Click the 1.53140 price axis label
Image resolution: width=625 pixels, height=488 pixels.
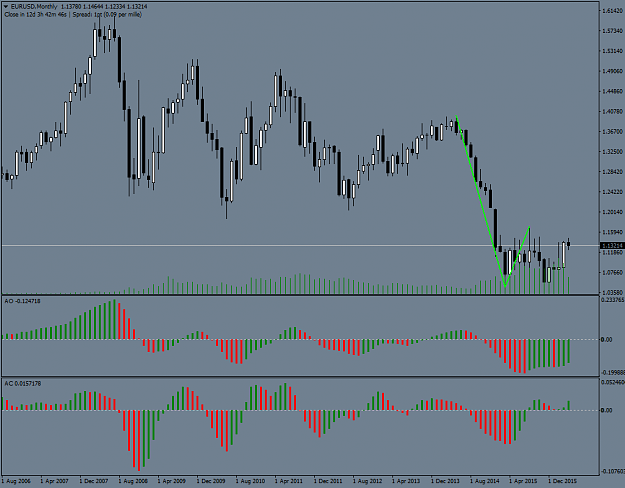point(613,51)
